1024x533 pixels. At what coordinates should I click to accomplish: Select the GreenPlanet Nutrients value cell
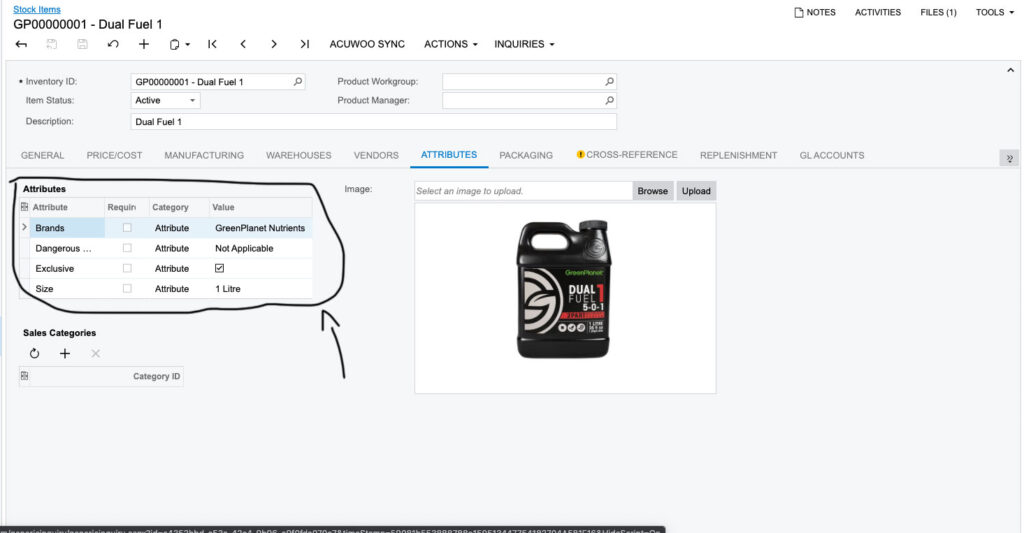coord(260,228)
